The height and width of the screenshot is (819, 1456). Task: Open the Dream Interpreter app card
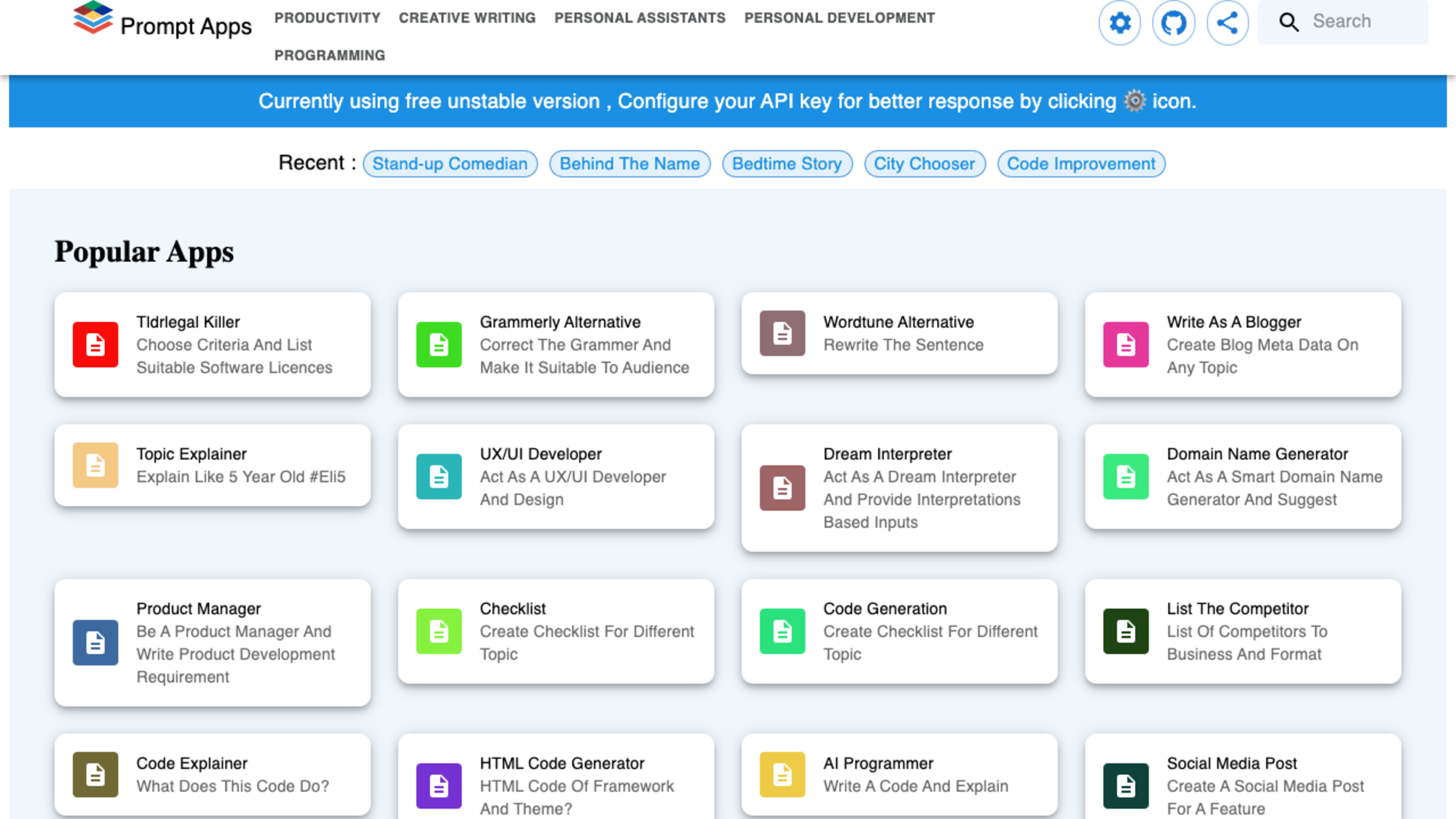(899, 487)
